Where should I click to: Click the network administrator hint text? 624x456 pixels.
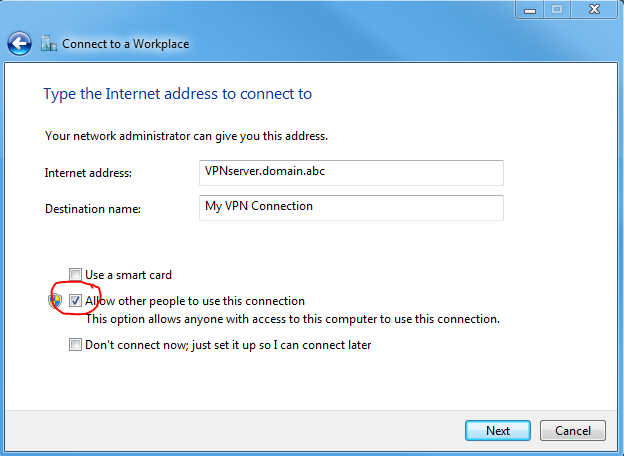pos(186,135)
